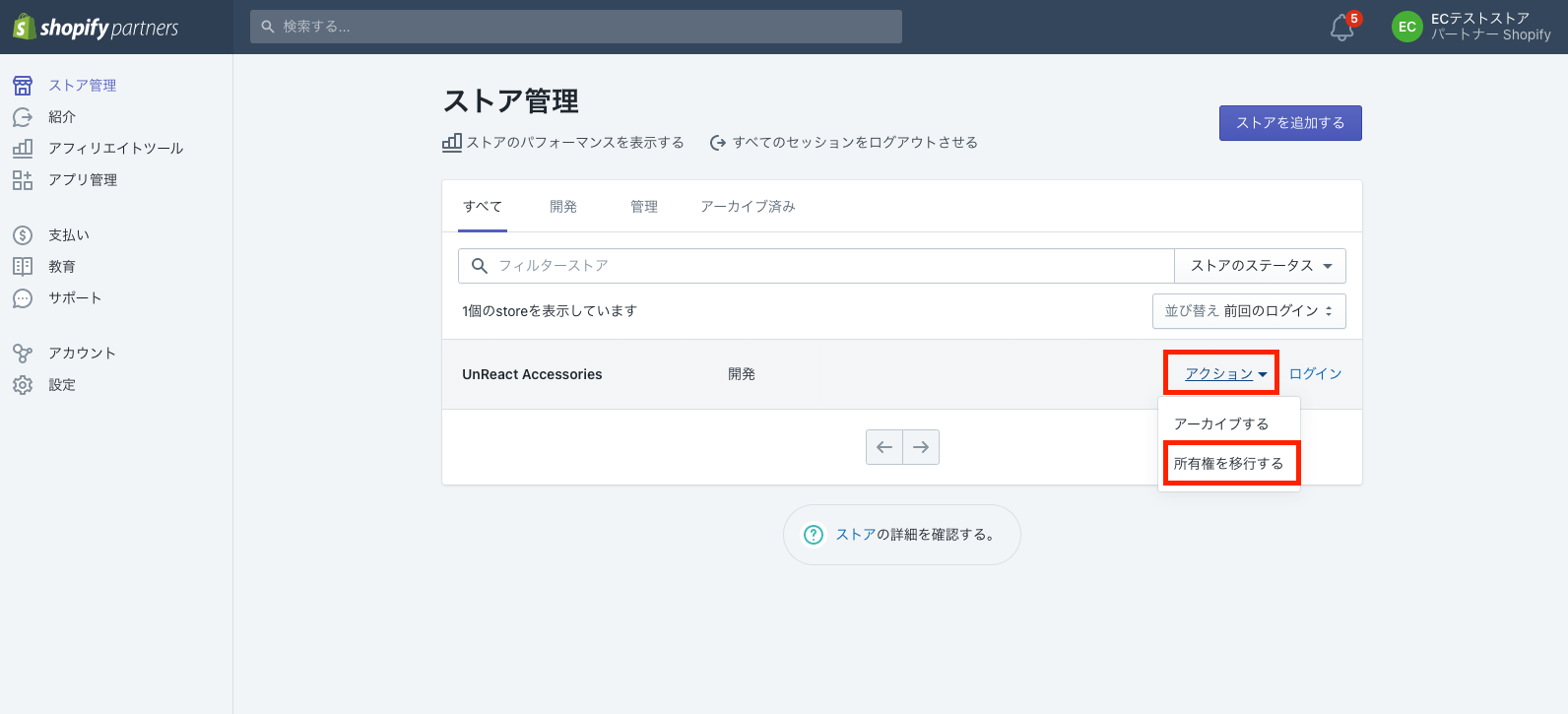
Task: Open アプリ管理 in the sidebar
Action: pyautogui.click(x=83, y=180)
